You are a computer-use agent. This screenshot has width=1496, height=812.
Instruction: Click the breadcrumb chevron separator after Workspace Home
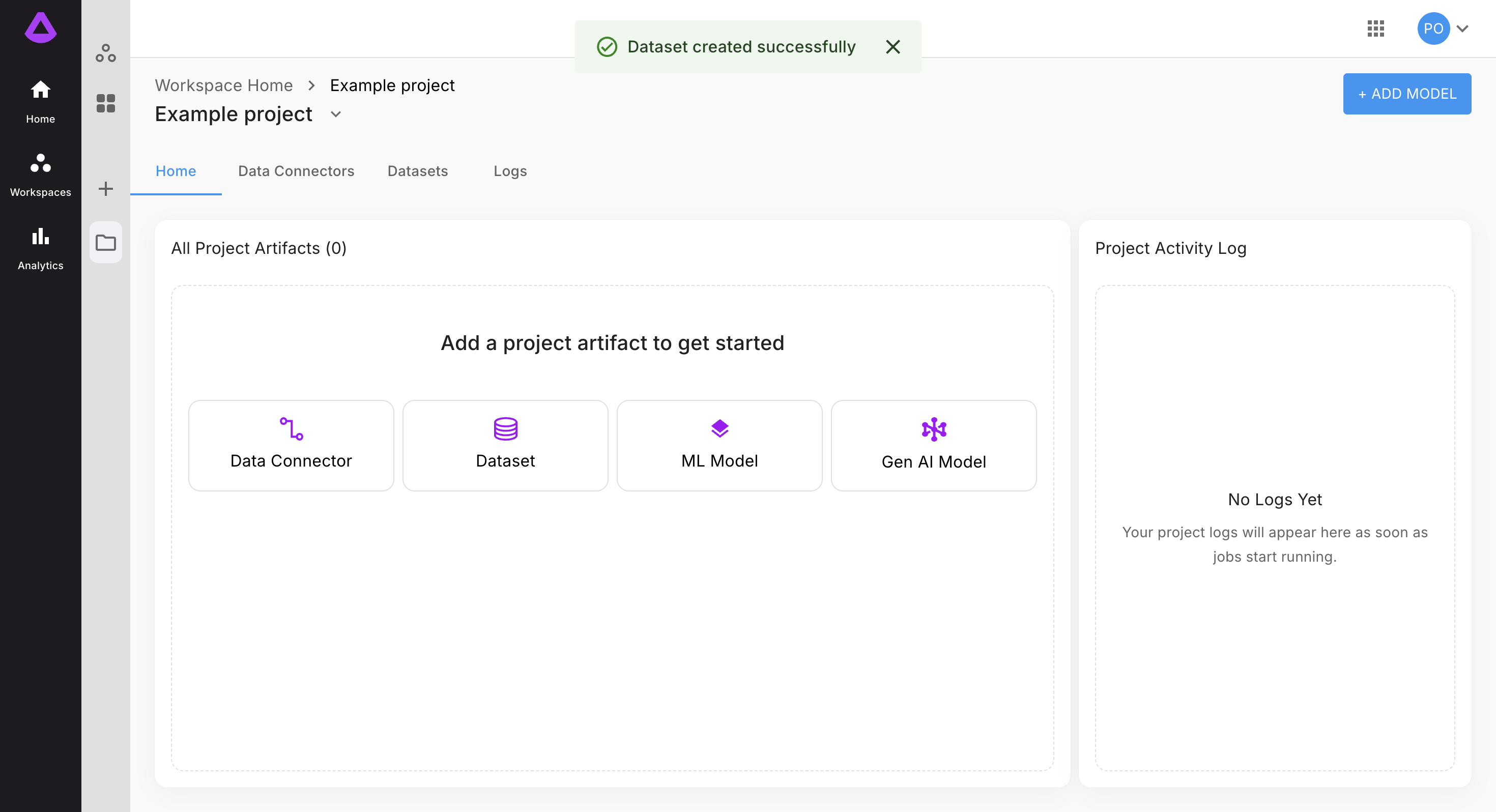[x=311, y=85]
